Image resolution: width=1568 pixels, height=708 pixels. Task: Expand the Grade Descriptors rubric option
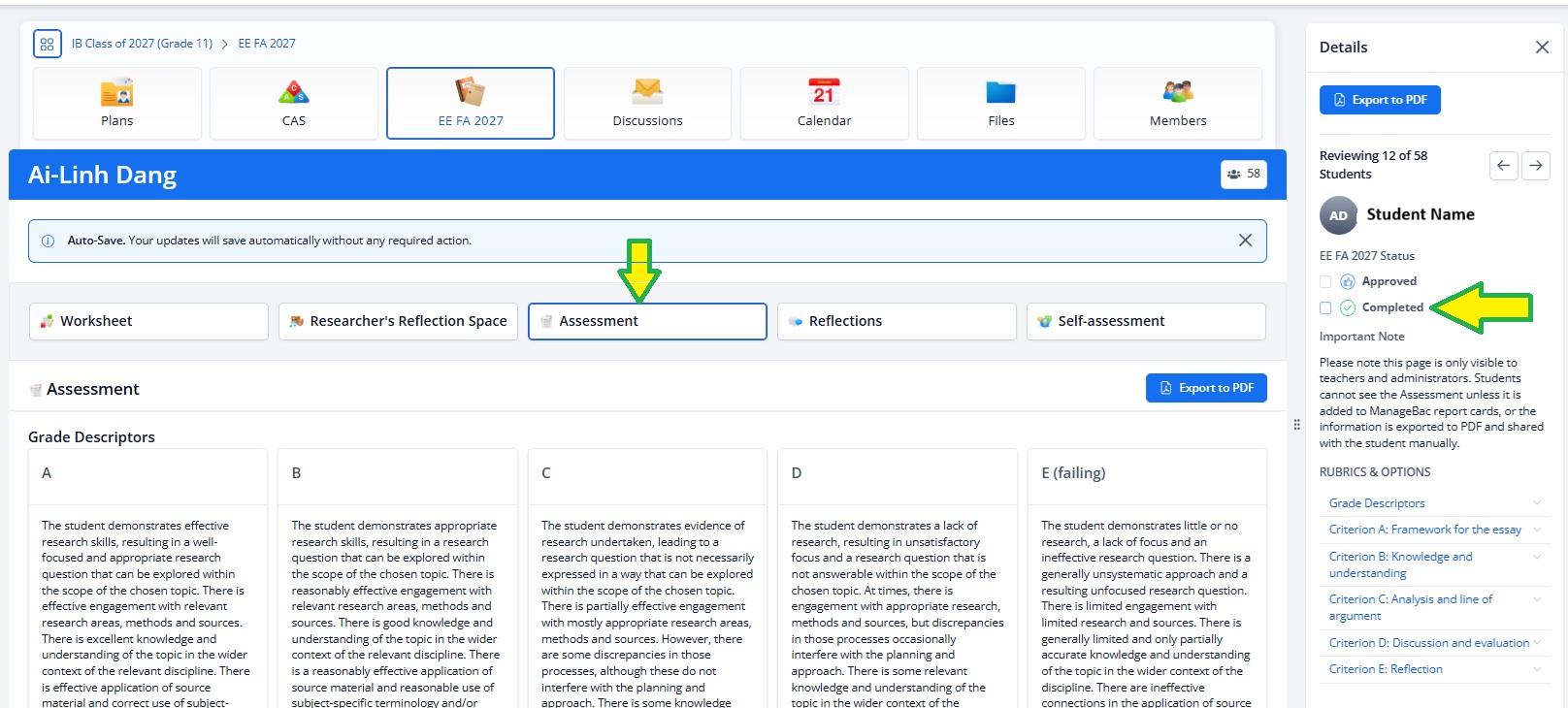coord(1434,503)
